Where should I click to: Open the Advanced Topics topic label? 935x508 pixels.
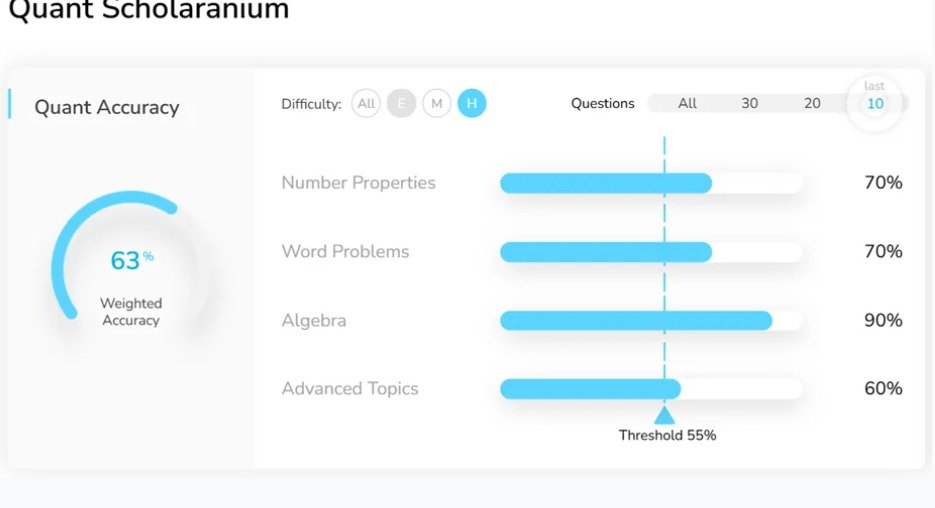(x=350, y=389)
